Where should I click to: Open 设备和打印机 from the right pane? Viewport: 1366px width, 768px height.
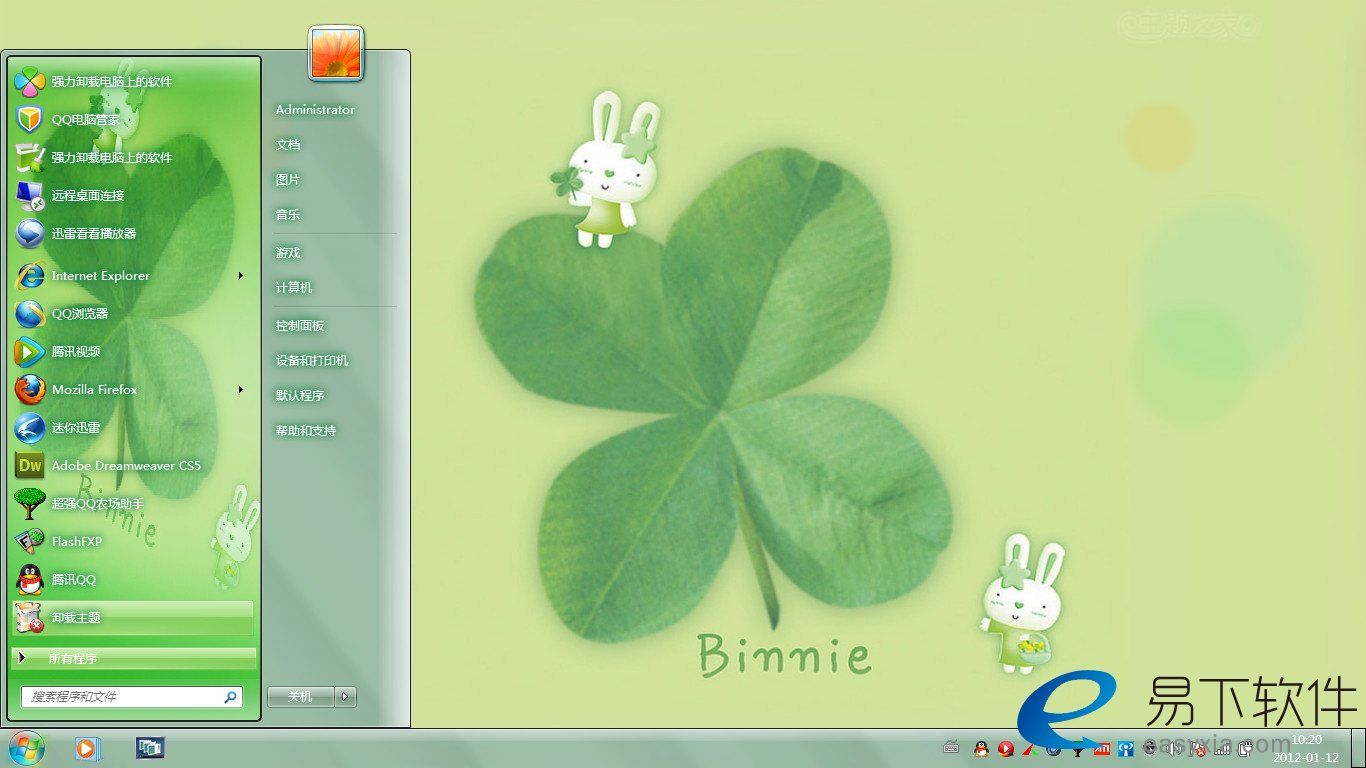312,361
